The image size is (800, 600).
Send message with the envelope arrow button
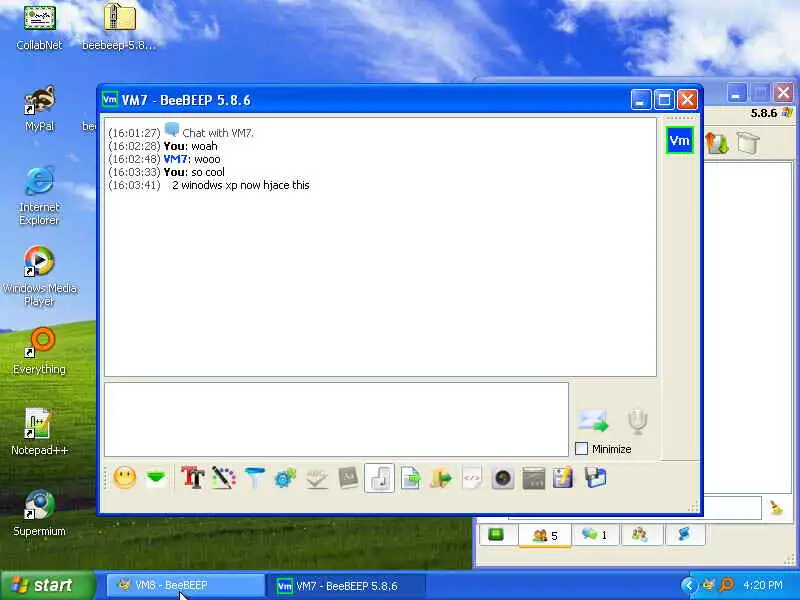tap(593, 421)
